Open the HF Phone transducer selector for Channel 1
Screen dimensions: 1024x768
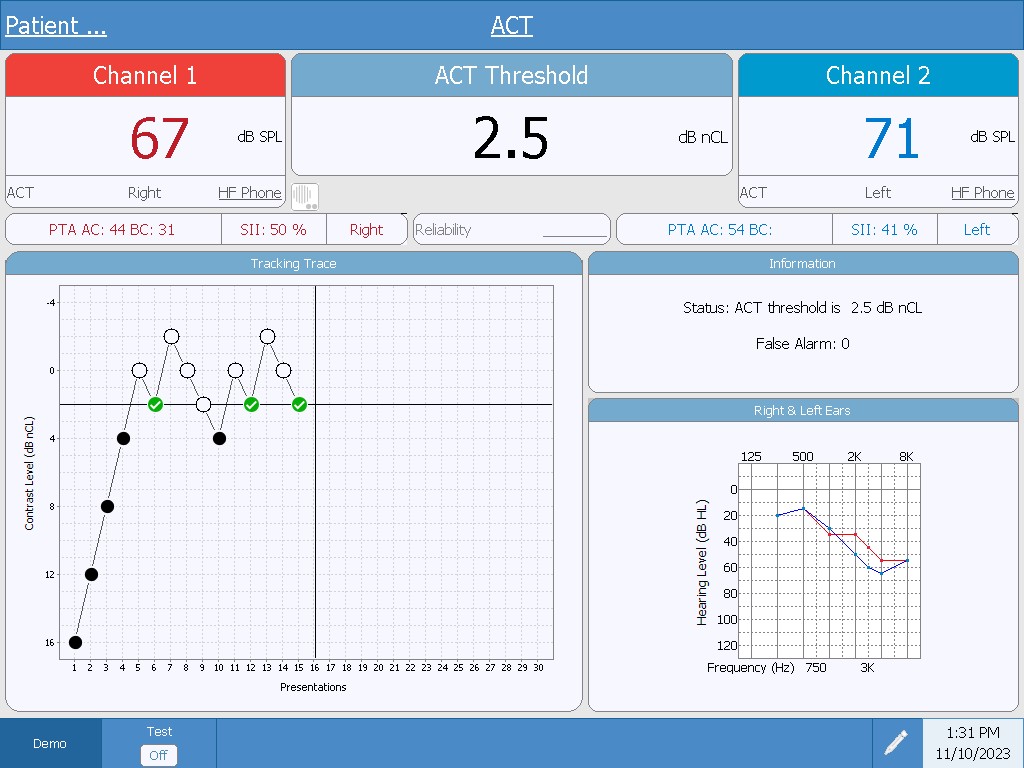[249, 192]
